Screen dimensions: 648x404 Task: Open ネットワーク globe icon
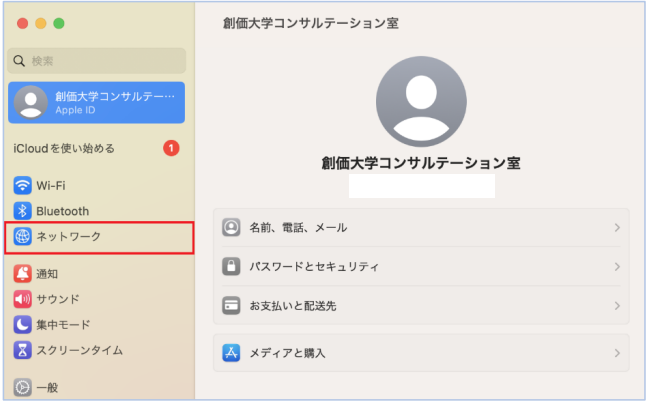click(22, 236)
